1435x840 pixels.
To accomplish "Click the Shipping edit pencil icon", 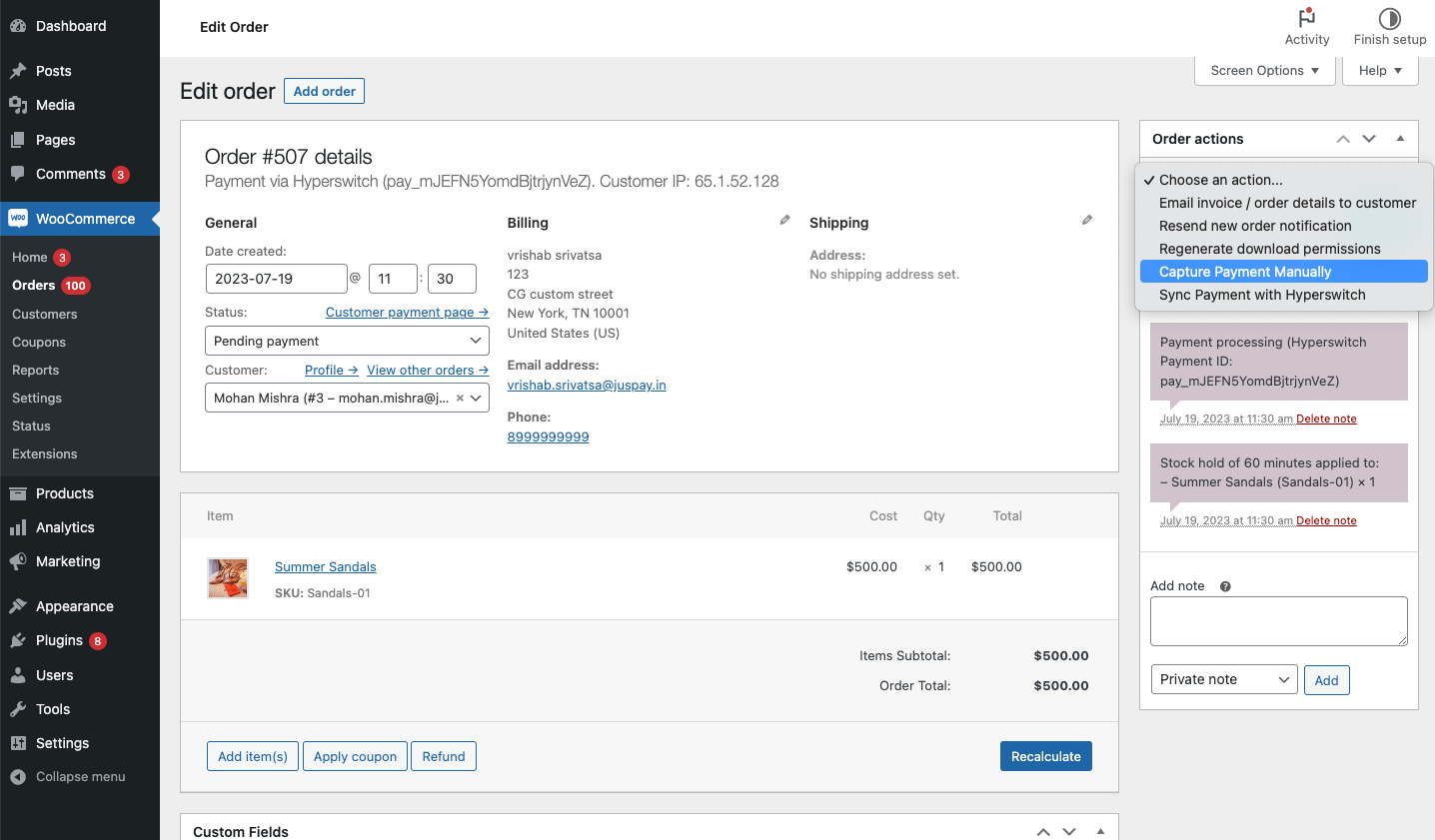I will tap(1086, 220).
